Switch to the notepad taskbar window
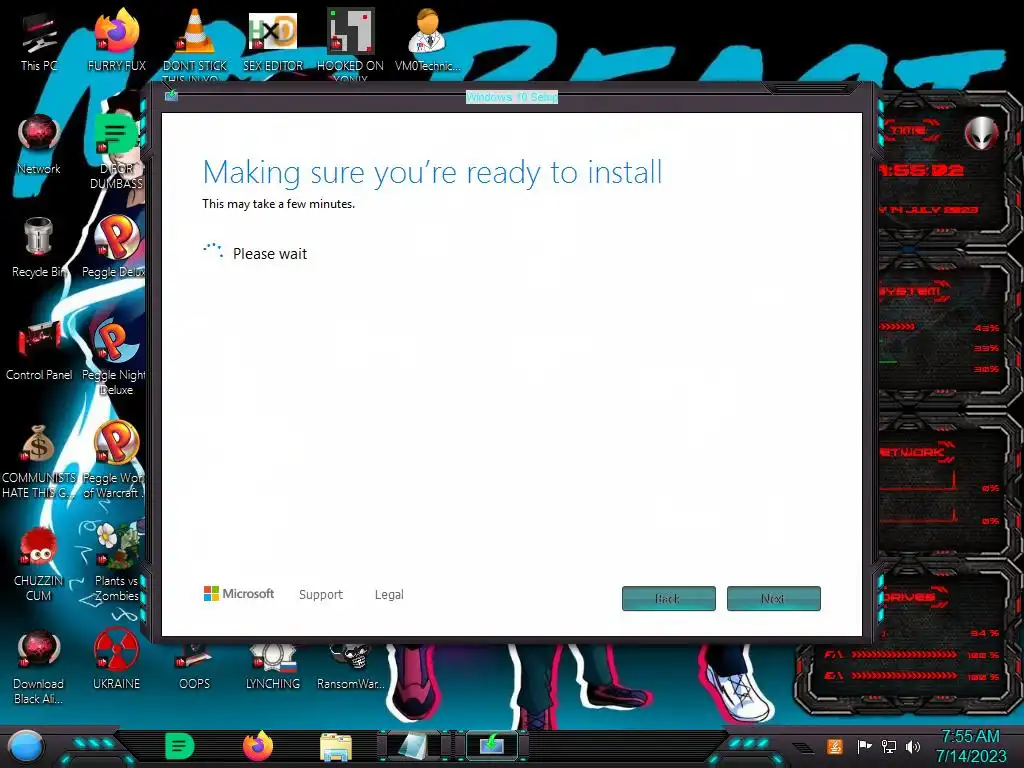Image resolution: width=1024 pixels, height=768 pixels. point(414,746)
